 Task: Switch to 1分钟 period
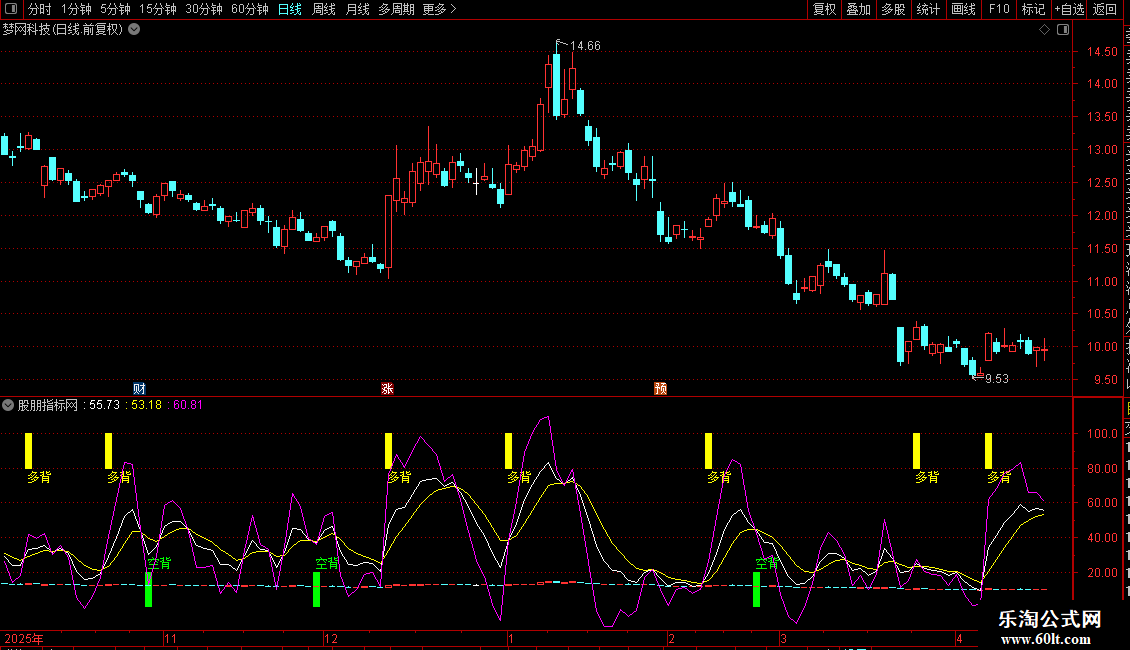point(76,9)
